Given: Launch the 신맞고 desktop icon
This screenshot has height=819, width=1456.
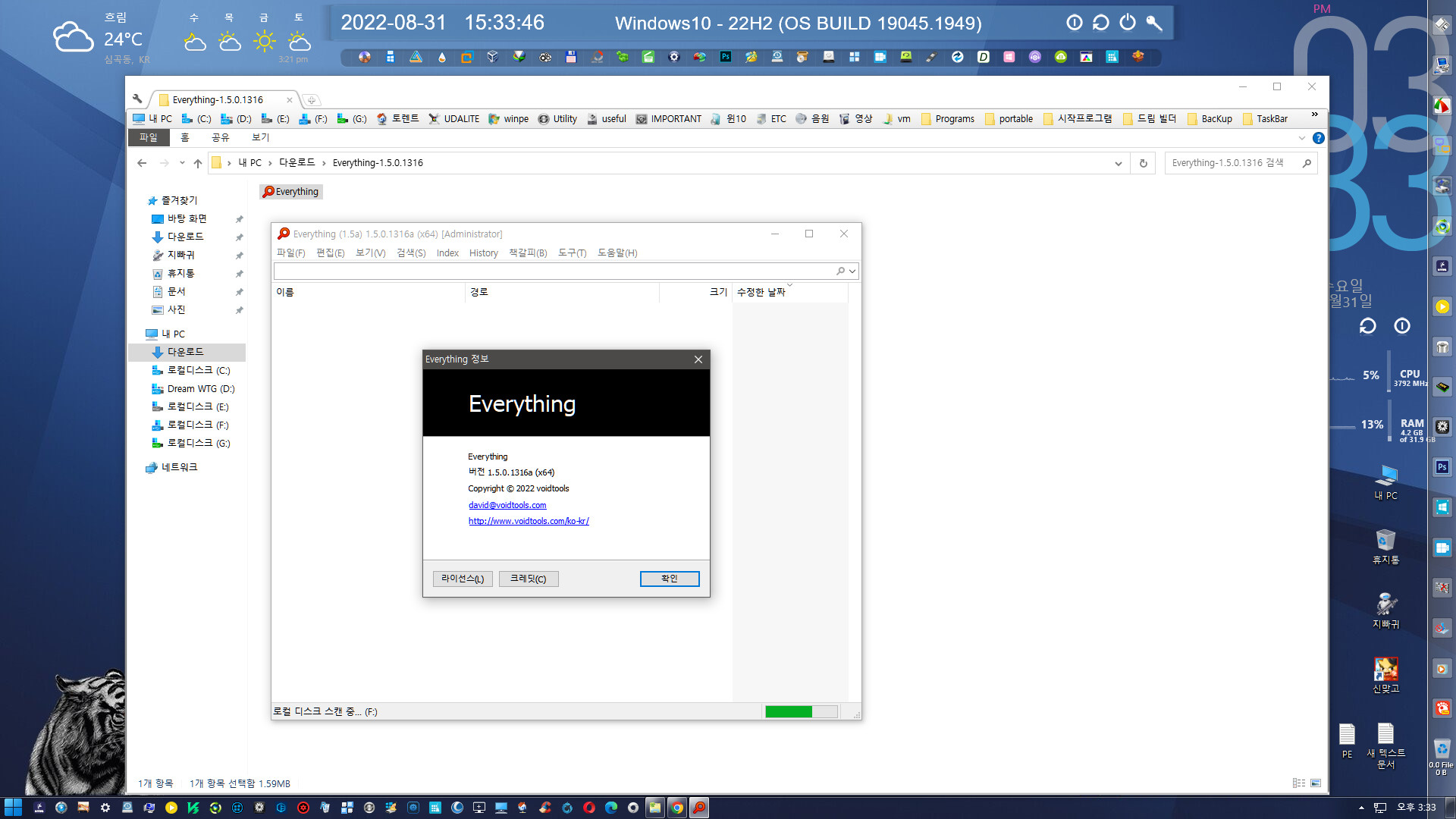Looking at the screenshot, I should tap(1385, 675).
